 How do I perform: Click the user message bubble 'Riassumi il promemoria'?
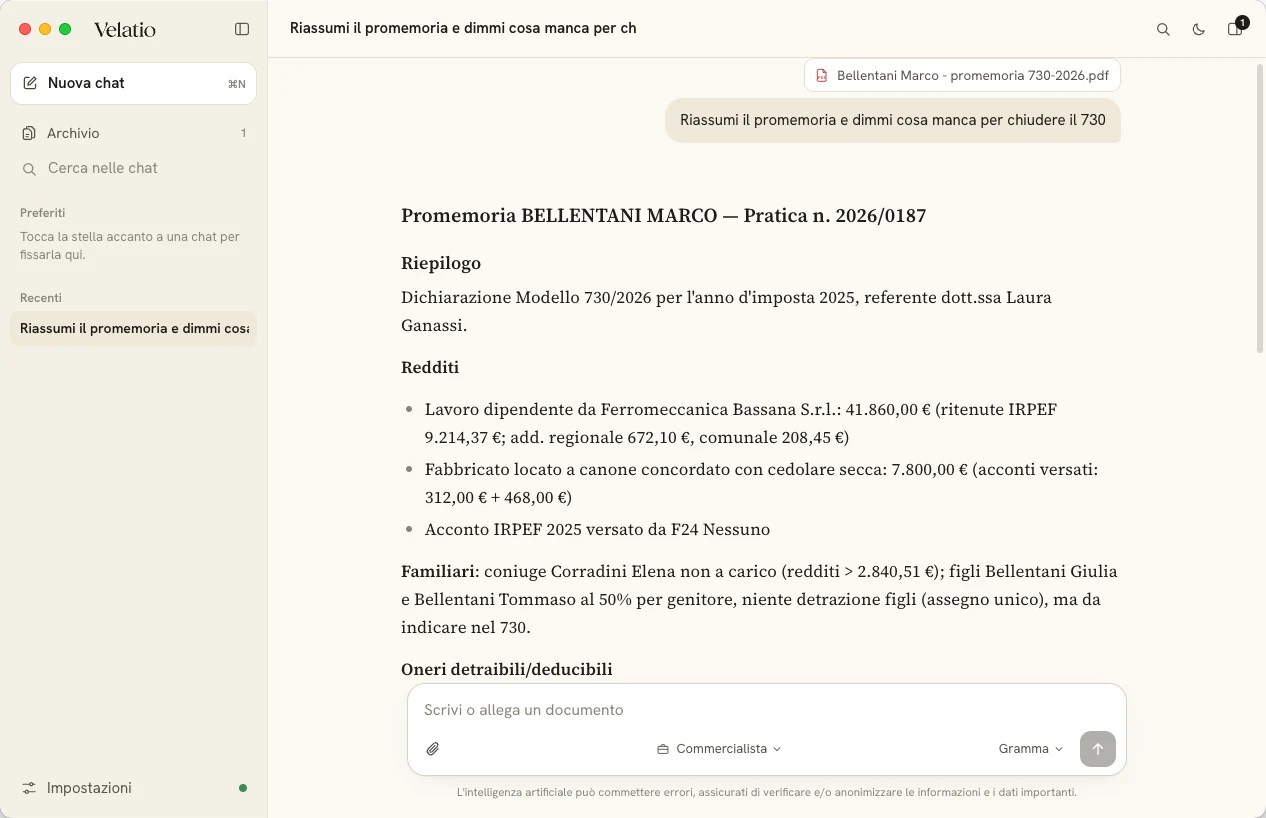[893, 120]
